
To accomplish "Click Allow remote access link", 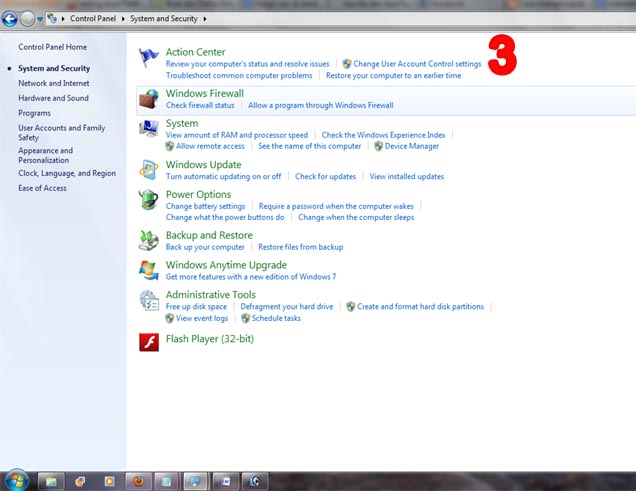I will tap(210, 146).
